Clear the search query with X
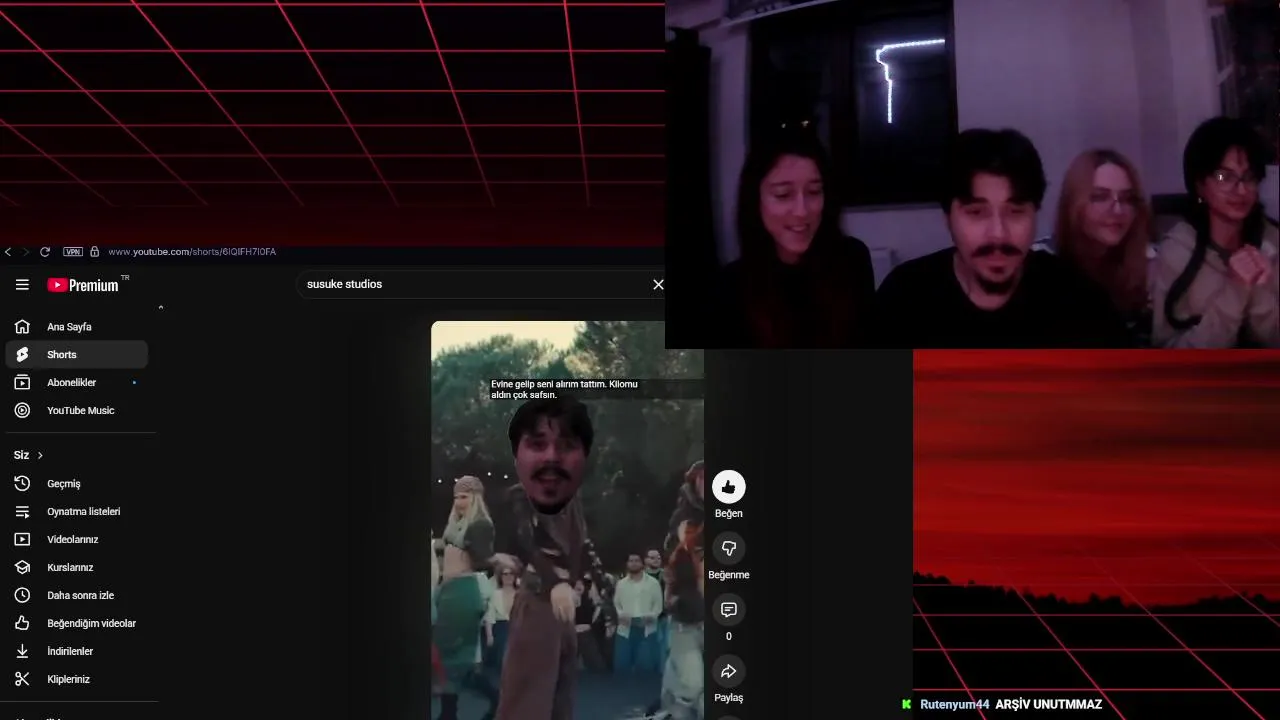Screen dimensions: 1280x720 click(x=658, y=285)
